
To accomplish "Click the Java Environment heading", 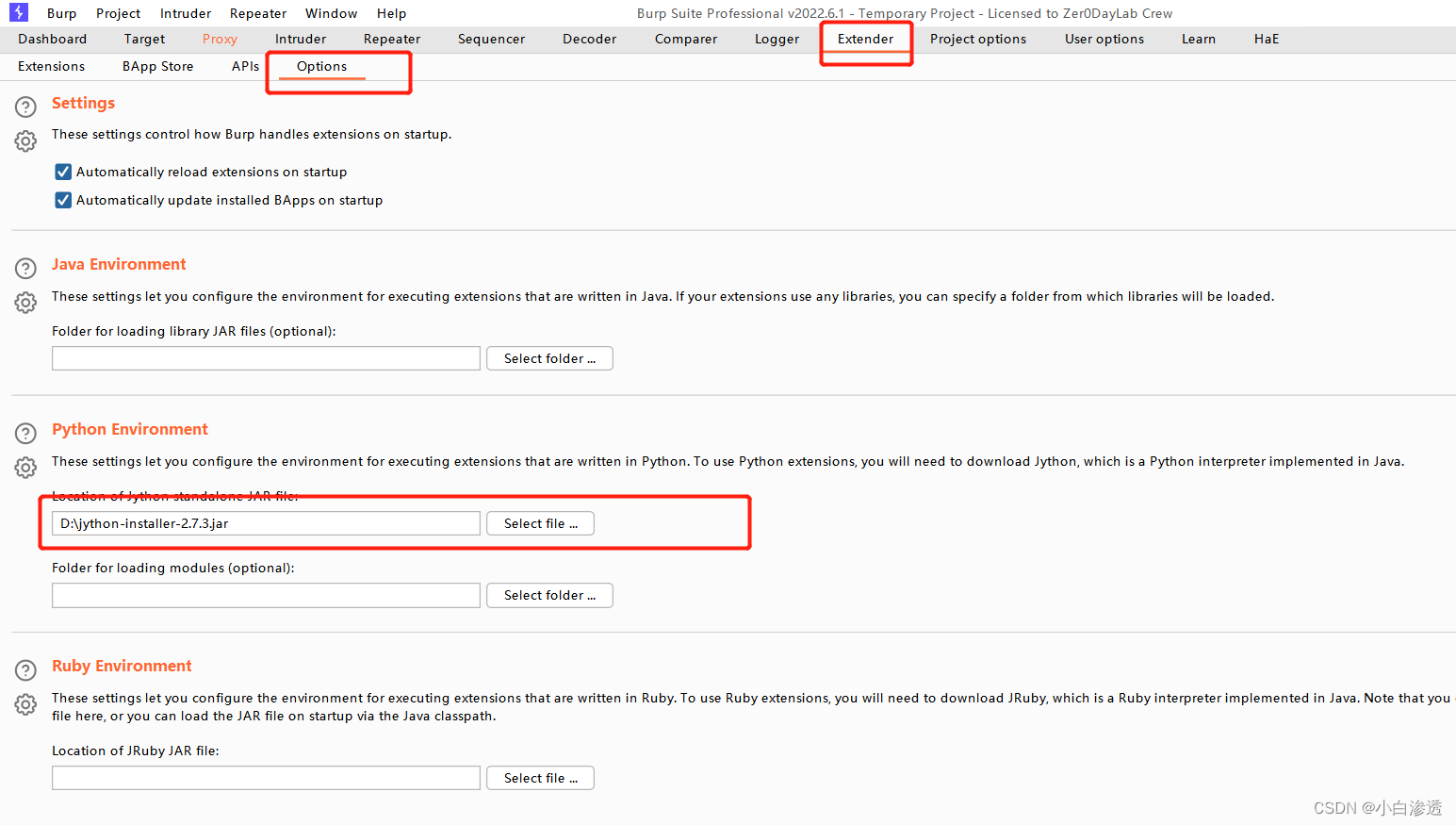I will point(119,264).
